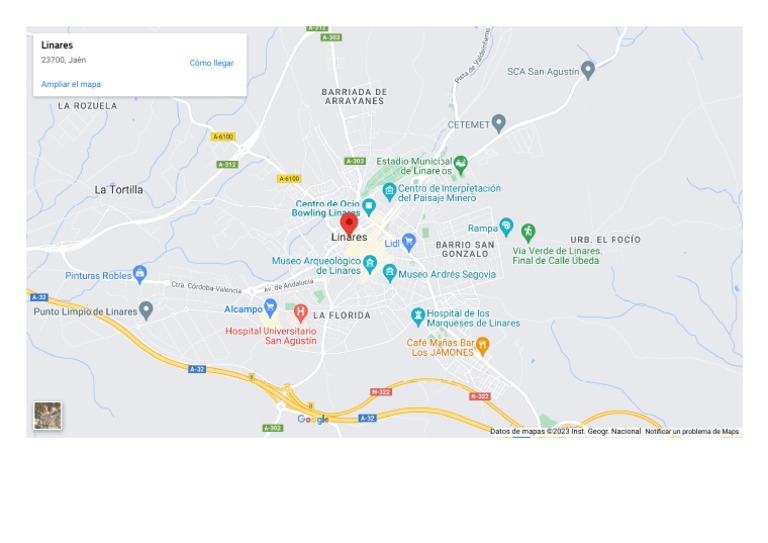Open the Hospital de los Marqueses marker

pos(418,317)
